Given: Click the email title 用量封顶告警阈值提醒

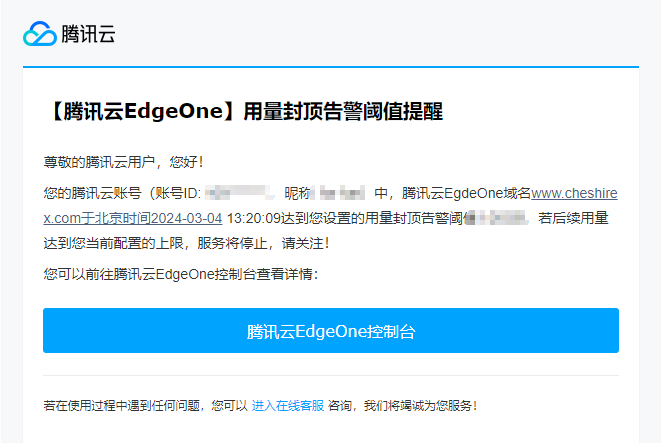Looking at the screenshot, I should (343, 112).
